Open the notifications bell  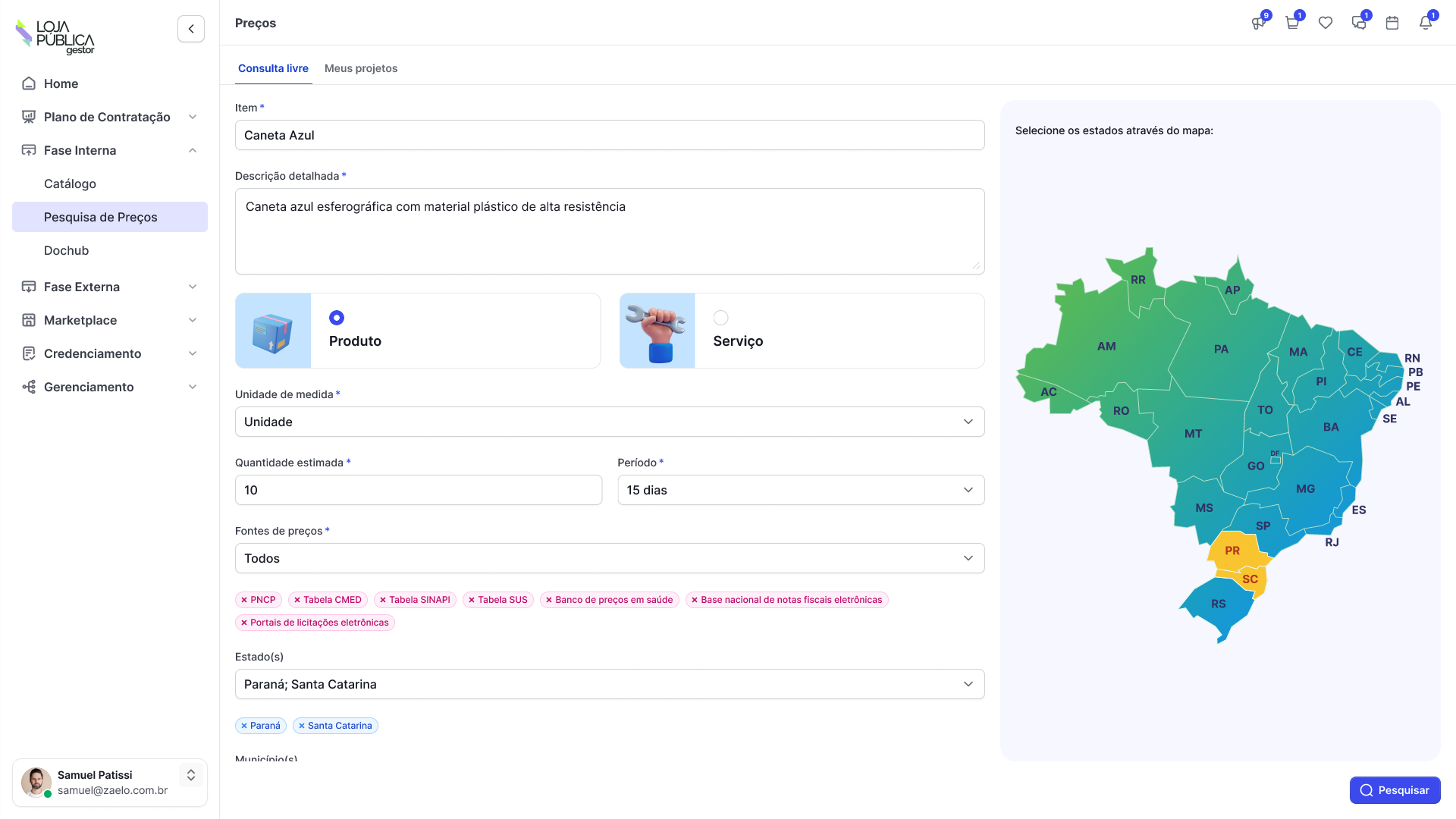tap(1426, 23)
